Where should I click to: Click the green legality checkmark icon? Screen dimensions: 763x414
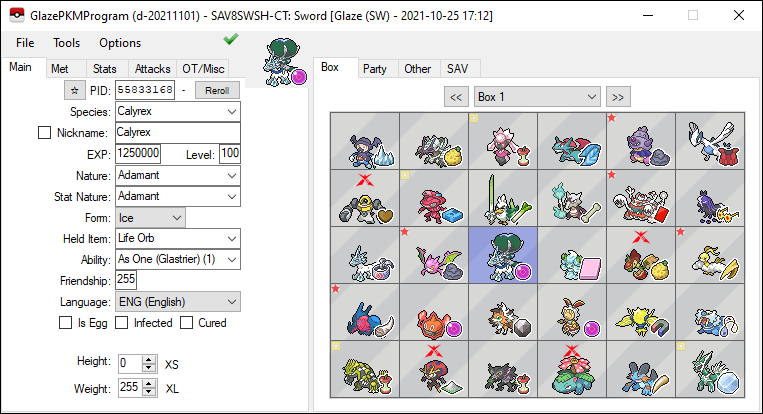[231, 39]
